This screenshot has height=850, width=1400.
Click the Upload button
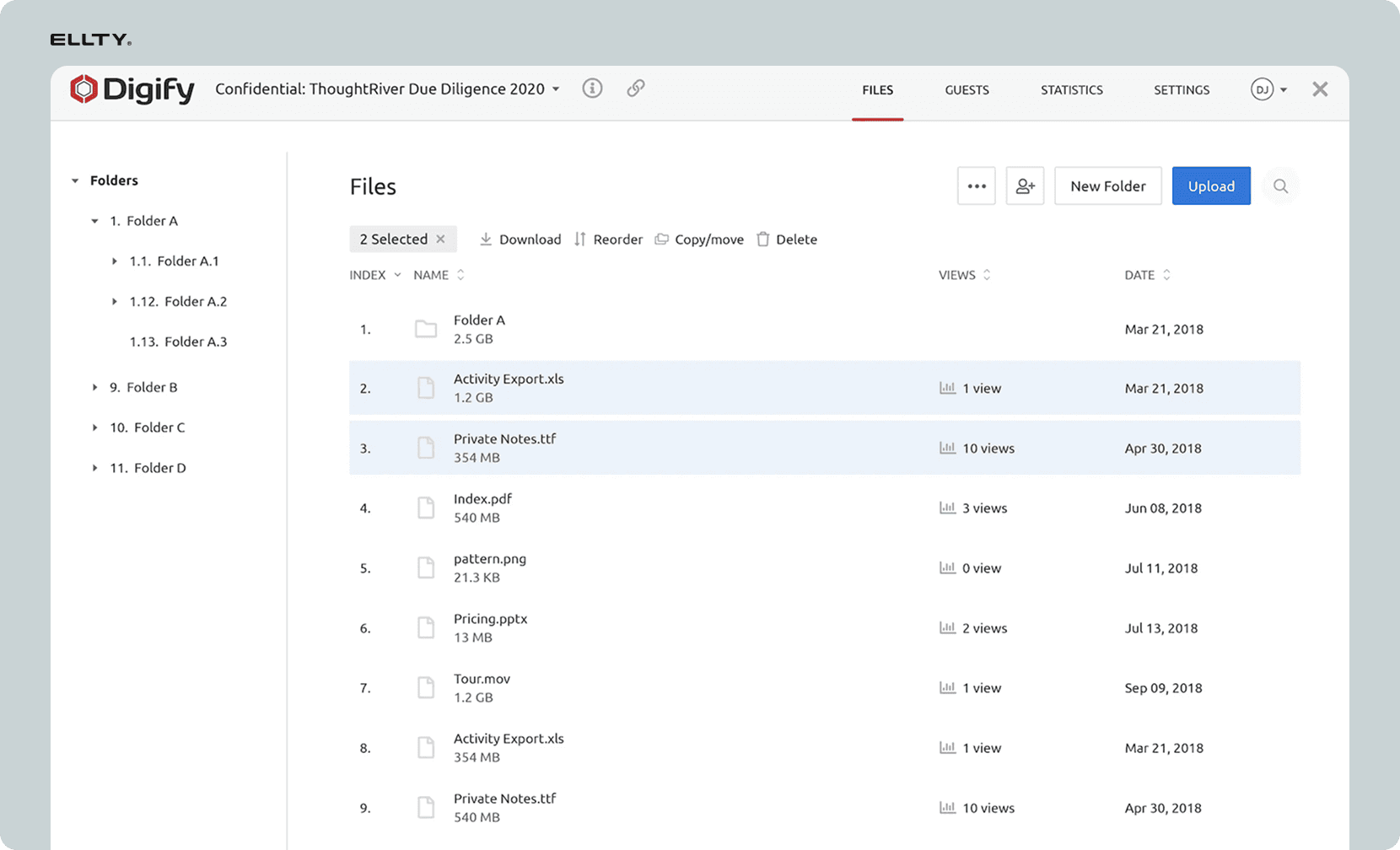(x=1210, y=186)
